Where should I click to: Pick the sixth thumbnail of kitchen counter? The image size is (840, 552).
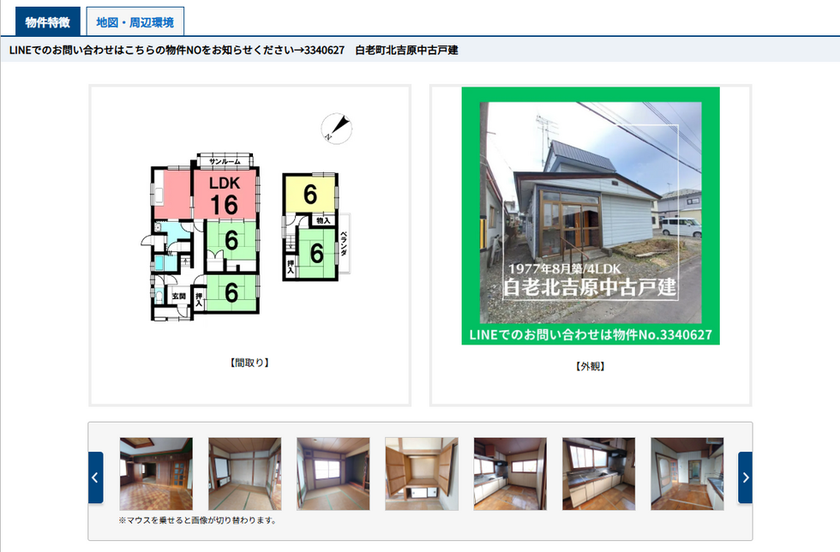tap(599, 474)
